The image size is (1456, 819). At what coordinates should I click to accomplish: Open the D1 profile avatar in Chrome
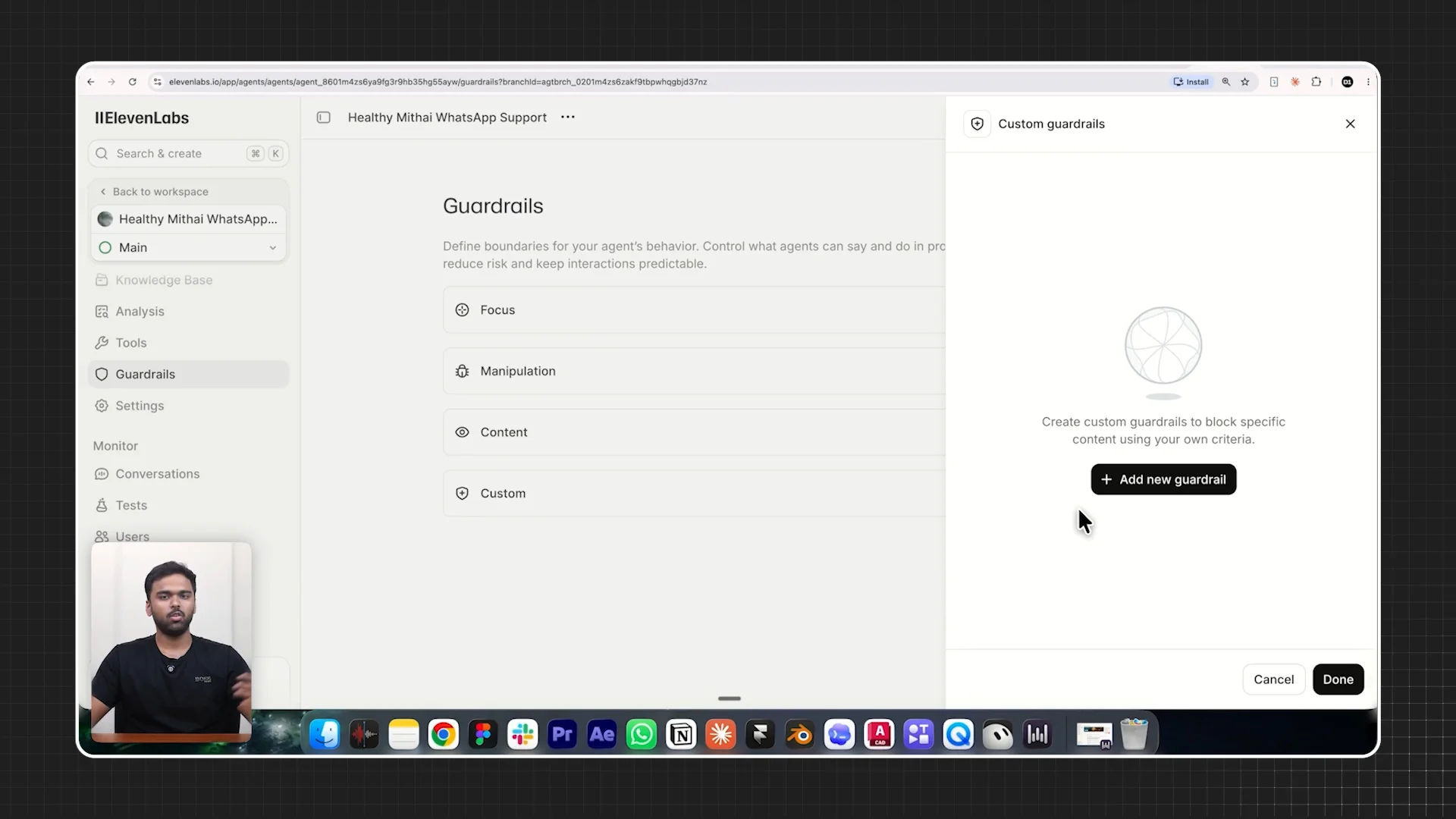[1348, 82]
